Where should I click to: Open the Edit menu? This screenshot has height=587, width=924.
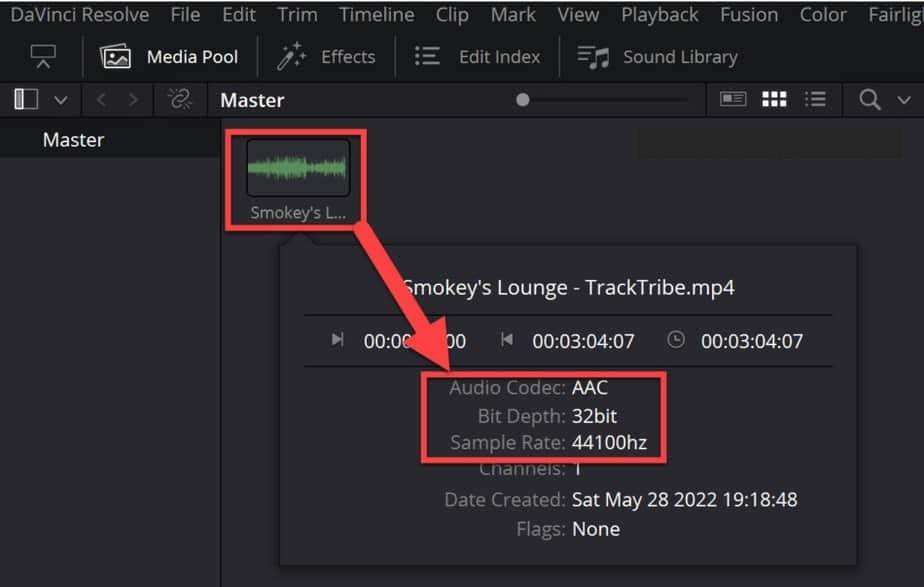point(239,15)
